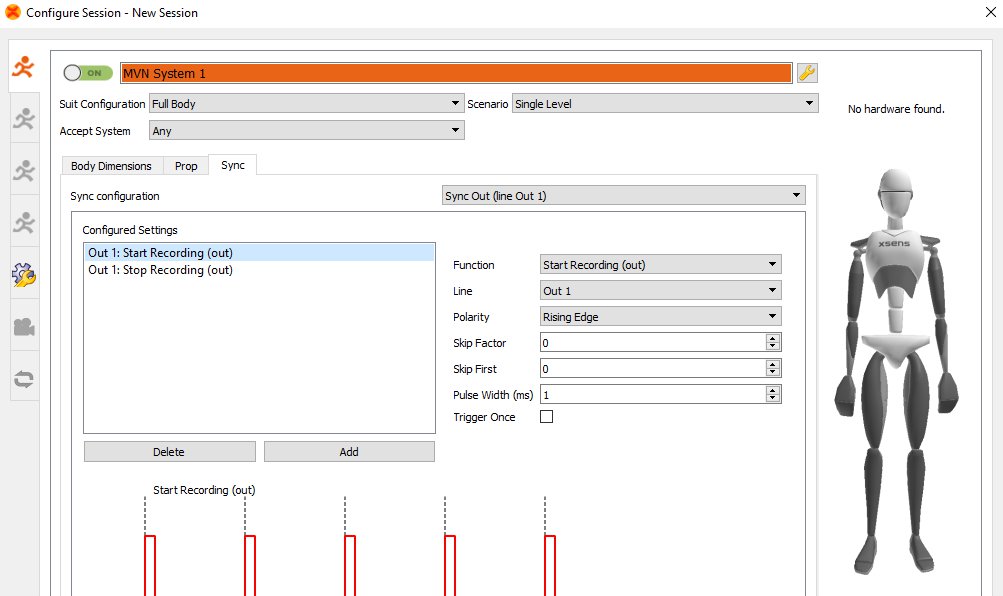The width and height of the screenshot is (1003, 596).
Task: Click the Xsens avatar figure
Action: point(895,370)
